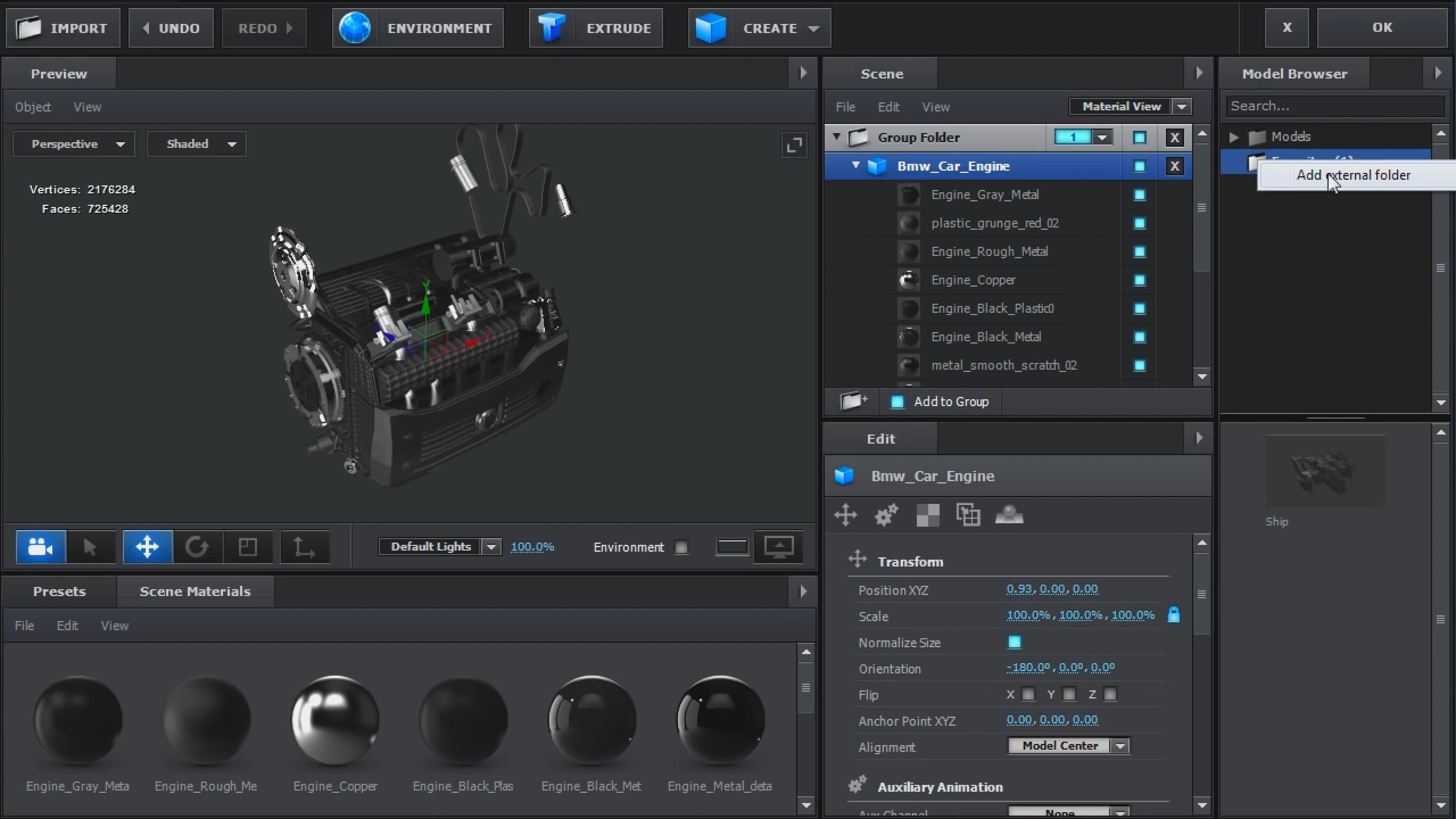Image resolution: width=1456 pixels, height=819 pixels.
Task: Click the new group folder icon
Action: 854,401
